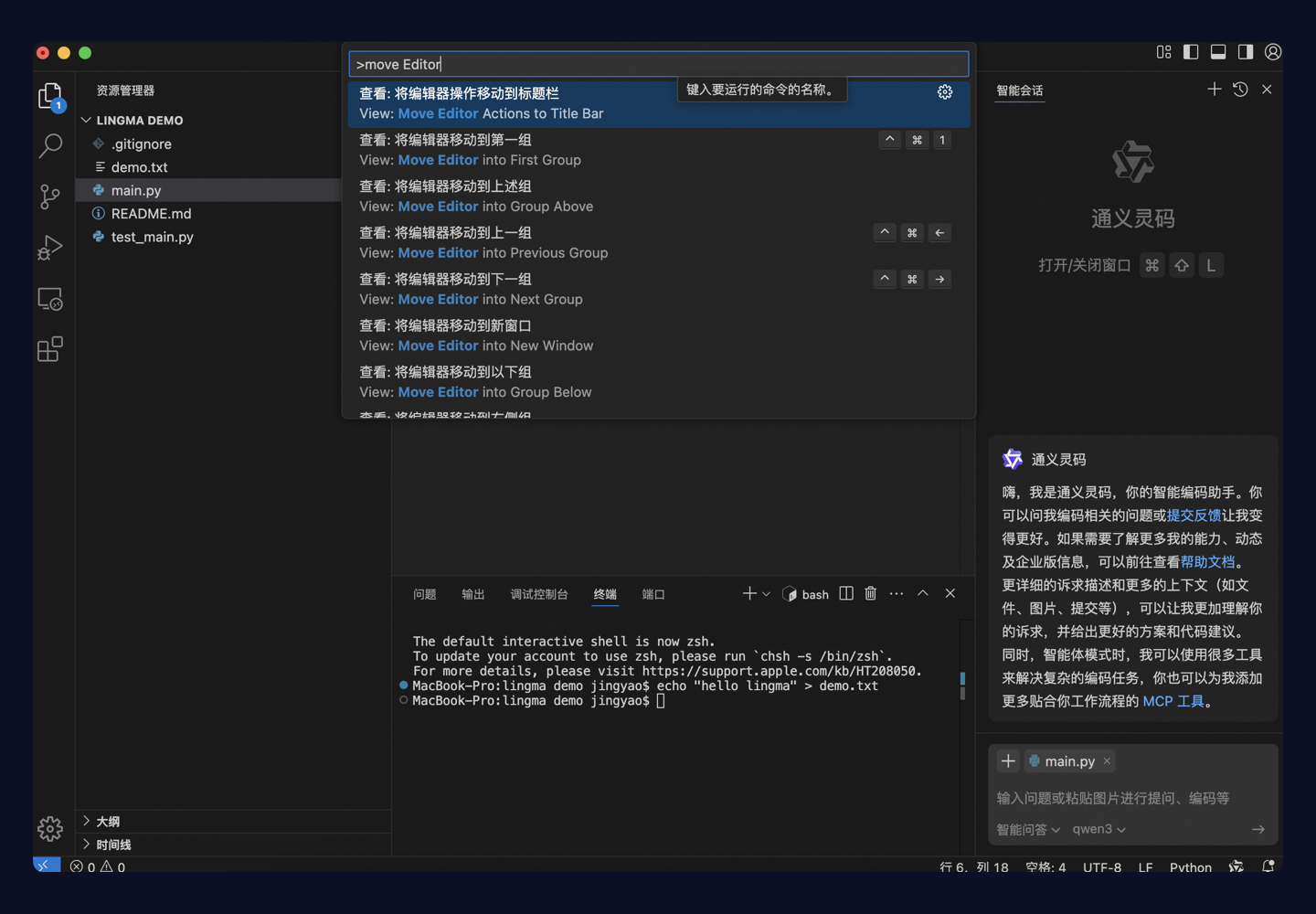Screen dimensions: 1316x914
Task: Run Move Editor into Previous Group
Action: click(659, 242)
